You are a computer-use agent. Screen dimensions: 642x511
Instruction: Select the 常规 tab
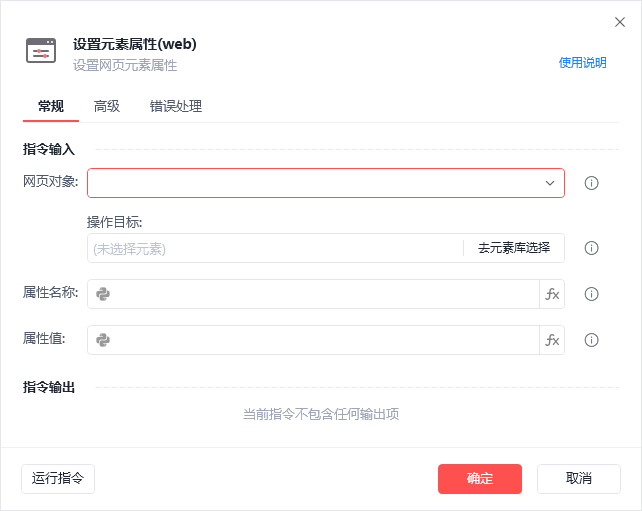(51, 106)
